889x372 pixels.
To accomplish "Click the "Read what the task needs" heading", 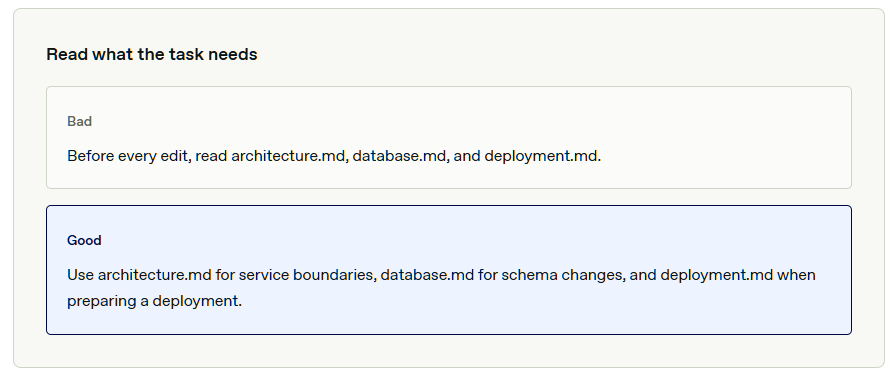I will 151,54.
